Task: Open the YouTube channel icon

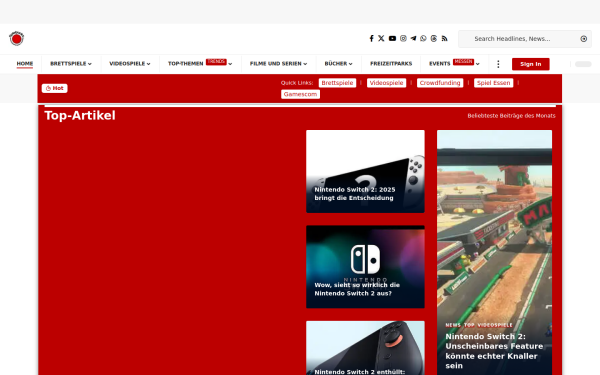Action: tap(392, 38)
